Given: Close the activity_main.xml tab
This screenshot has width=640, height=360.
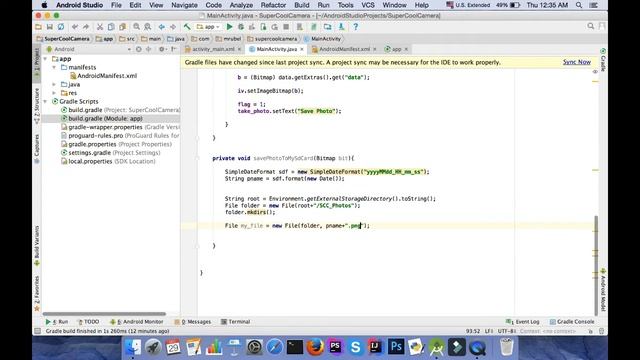Looking at the screenshot, I should (x=239, y=49).
